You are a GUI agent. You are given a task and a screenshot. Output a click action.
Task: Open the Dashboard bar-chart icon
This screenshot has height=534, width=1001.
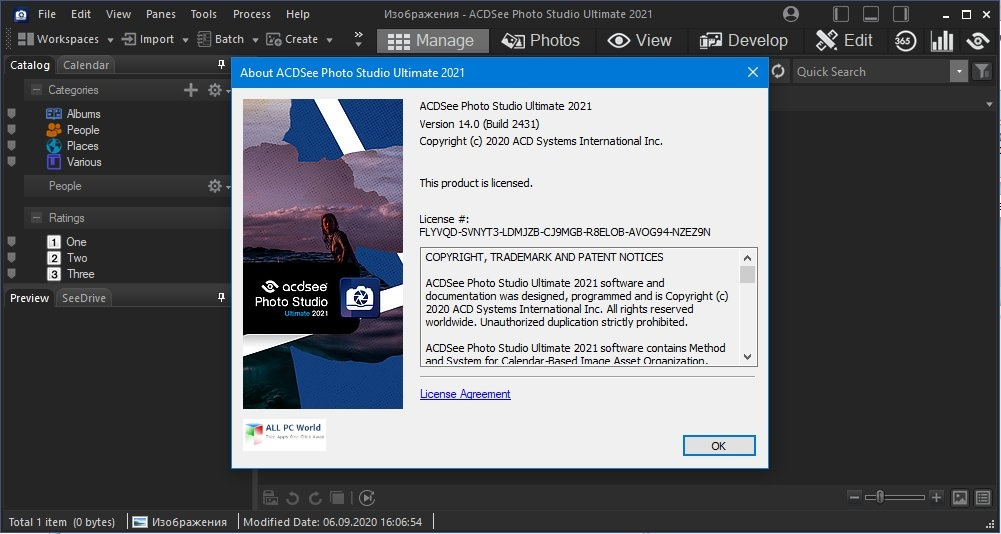pyautogui.click(x=941, y=40)
